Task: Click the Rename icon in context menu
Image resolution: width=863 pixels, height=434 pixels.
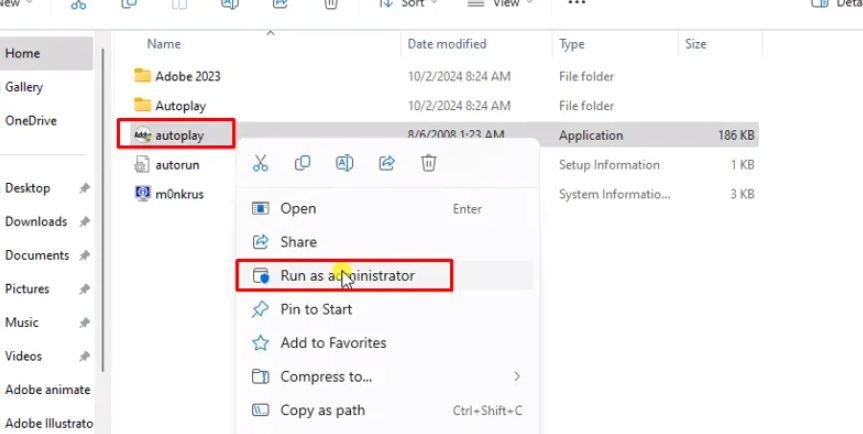Action: point(344,163)
